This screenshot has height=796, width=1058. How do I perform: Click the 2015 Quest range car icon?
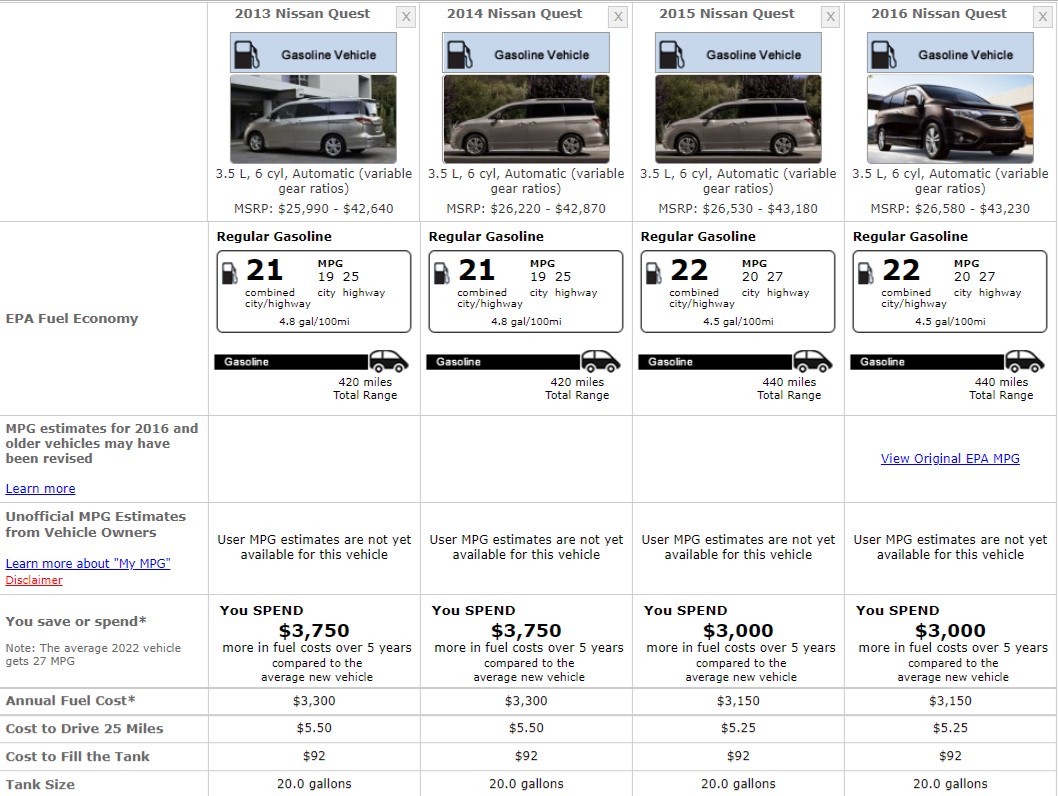click(812, 362)
